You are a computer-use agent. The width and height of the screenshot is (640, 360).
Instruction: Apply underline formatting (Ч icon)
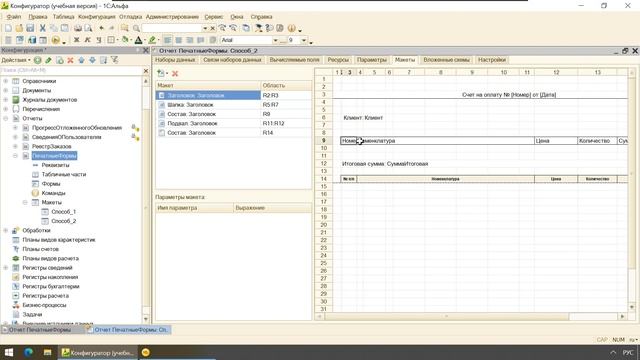[98, 40]
